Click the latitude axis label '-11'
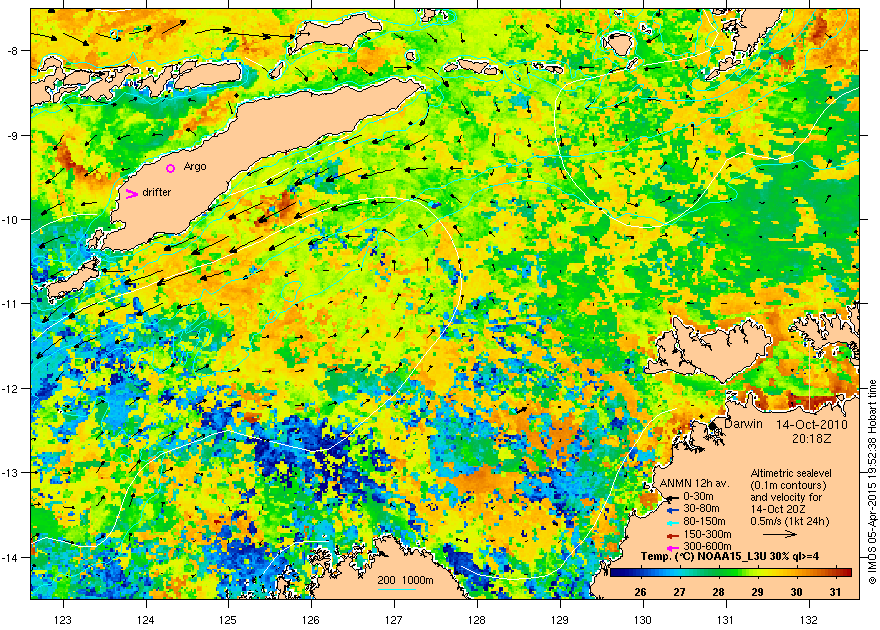The image size is (880, 630). click(x=10, y=303)
